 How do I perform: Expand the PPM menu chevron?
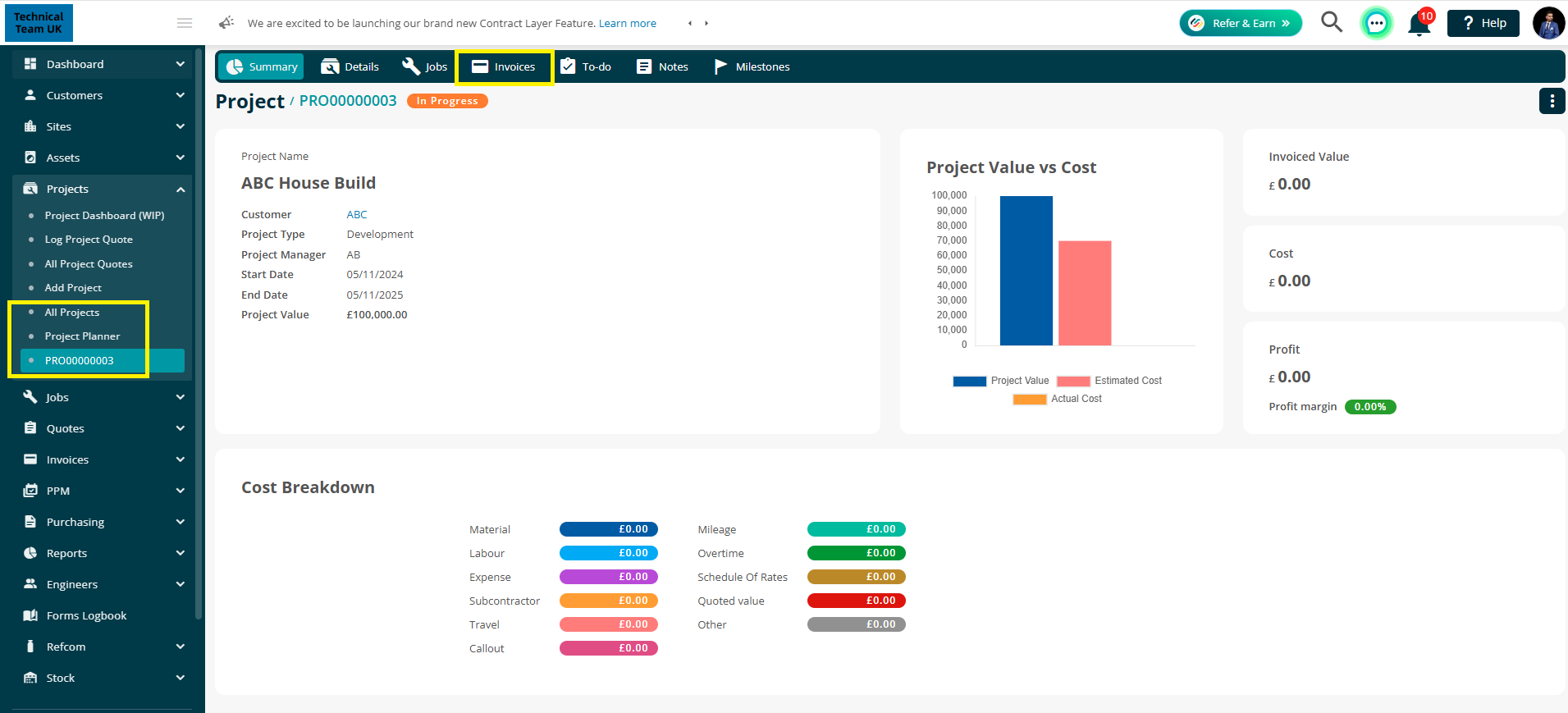click(180, 491)
